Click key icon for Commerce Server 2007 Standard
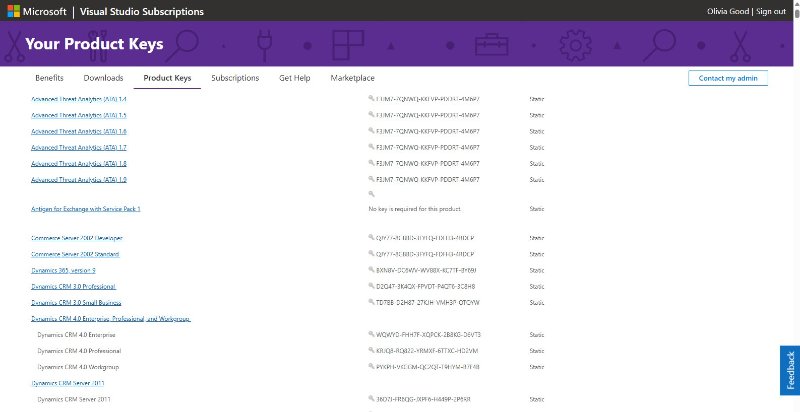The width and height of the screenshot is (800, 412). tap(372, 254)
